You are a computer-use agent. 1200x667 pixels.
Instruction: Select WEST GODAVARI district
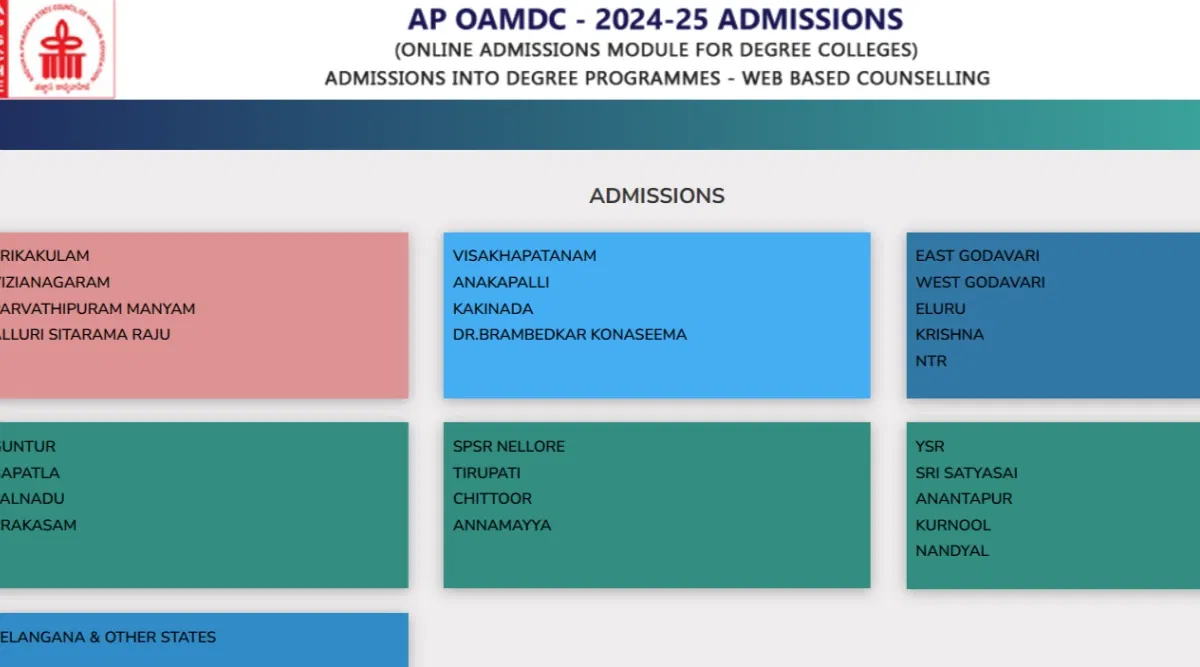click(980, 282)
